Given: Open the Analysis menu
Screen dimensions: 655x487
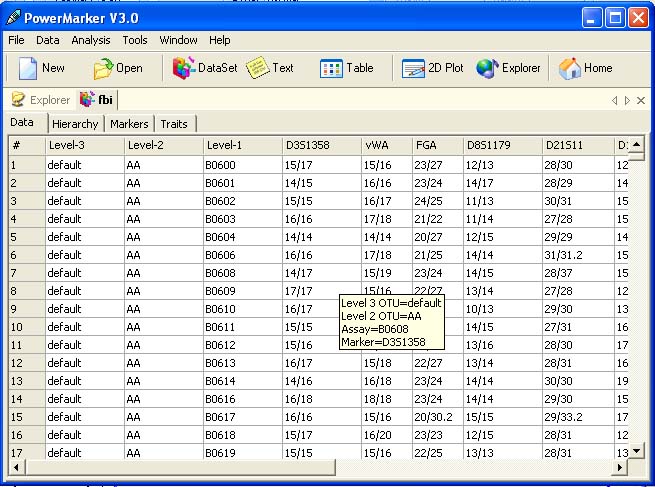Looking at the screenshot, I should (x=91, y=40).
